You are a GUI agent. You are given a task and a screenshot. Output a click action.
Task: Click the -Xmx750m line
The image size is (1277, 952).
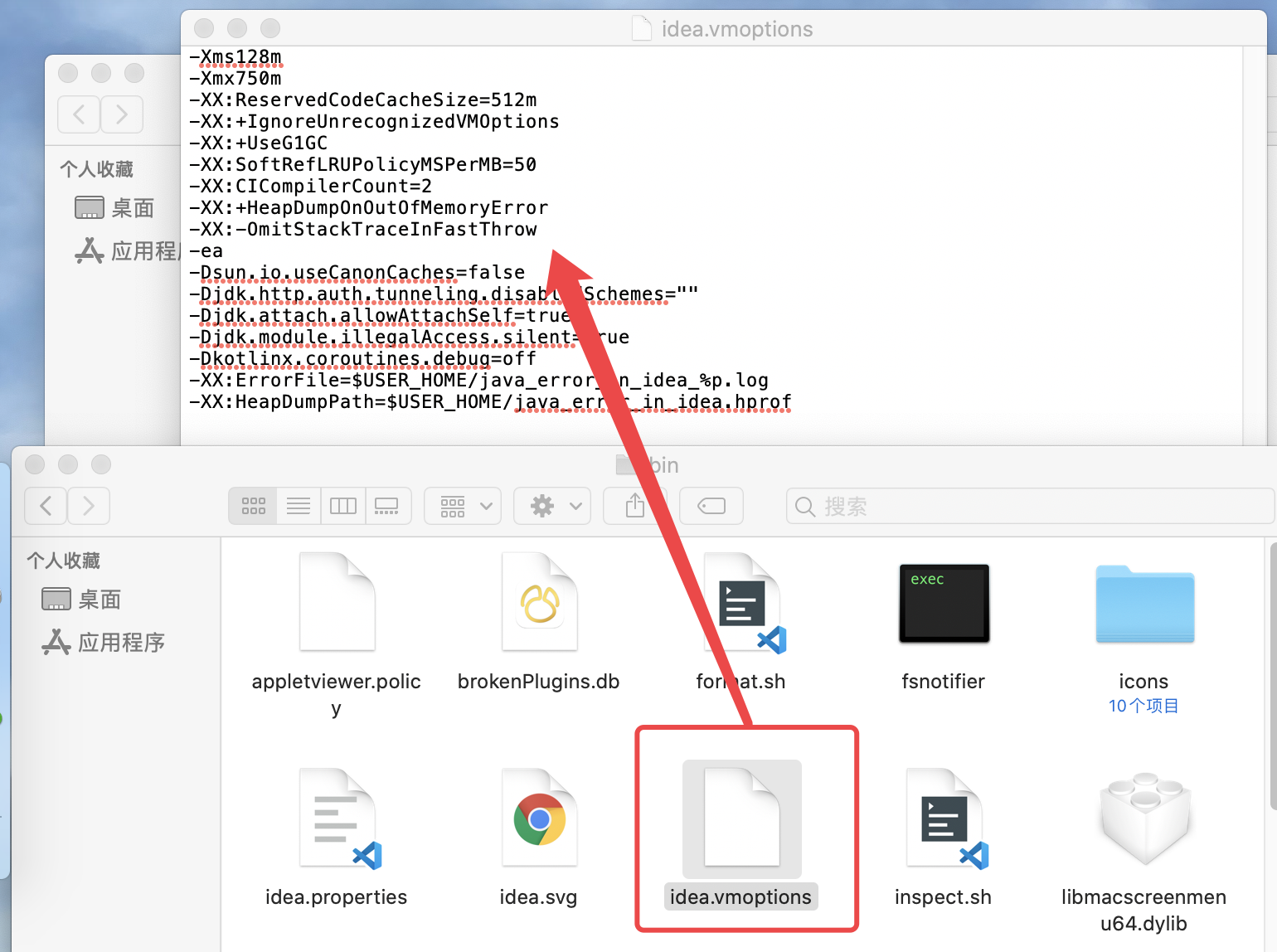(235, 78)
